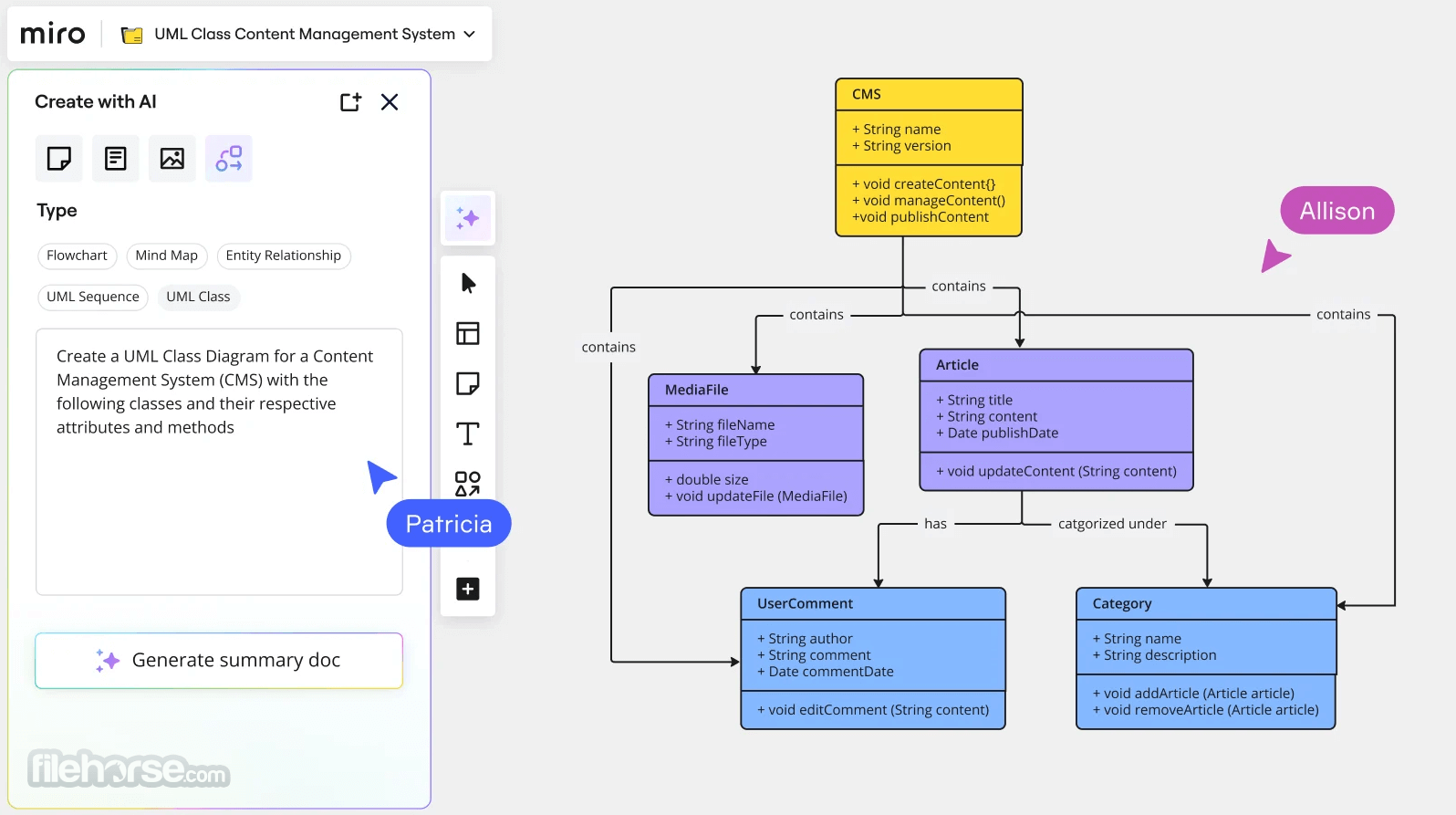Click the 'catgorized under' connector label
The height and width of the screenshot is (815, 1456).
click(1112, 524)
